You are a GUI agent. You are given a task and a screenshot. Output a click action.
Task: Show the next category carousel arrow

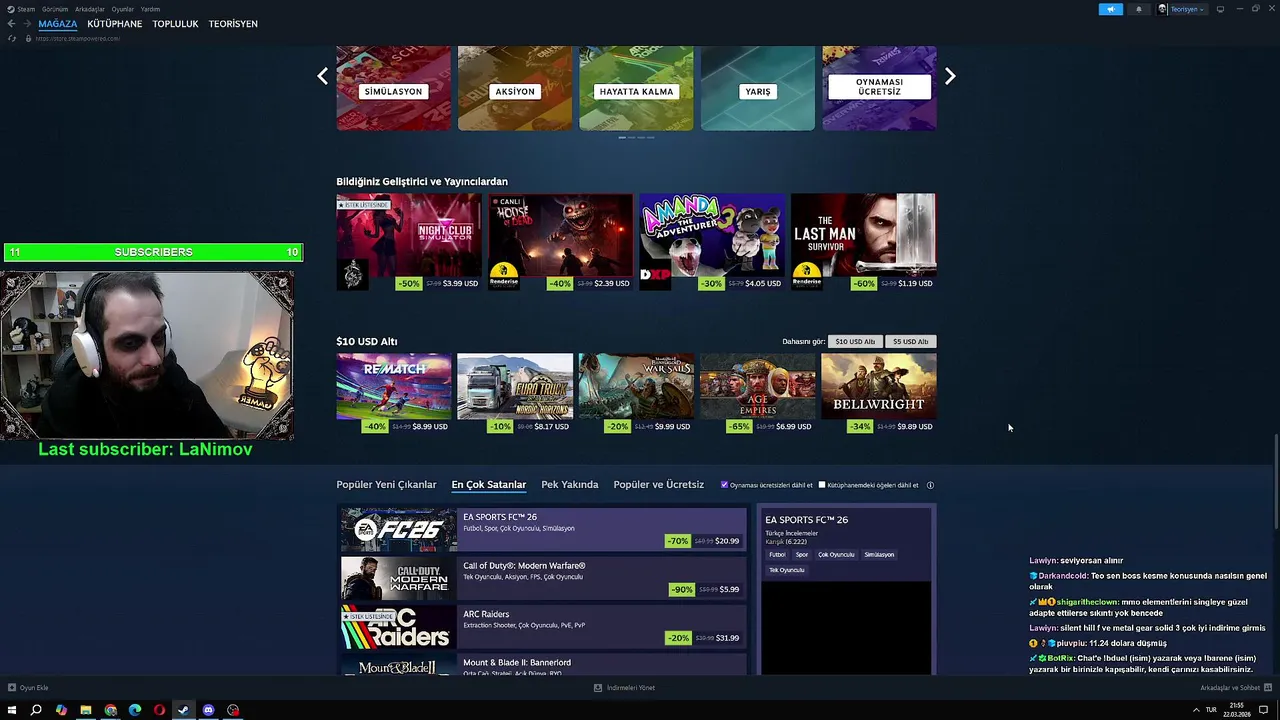click(950, 76)
